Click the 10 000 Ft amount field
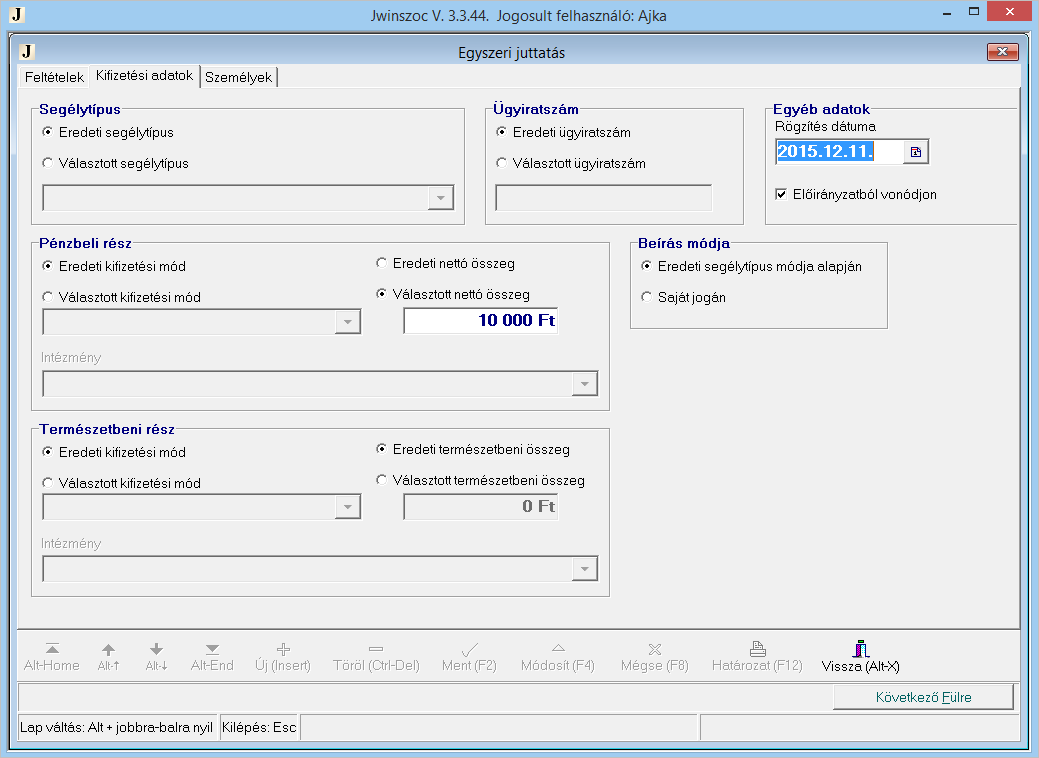 [x=481, y=321]
